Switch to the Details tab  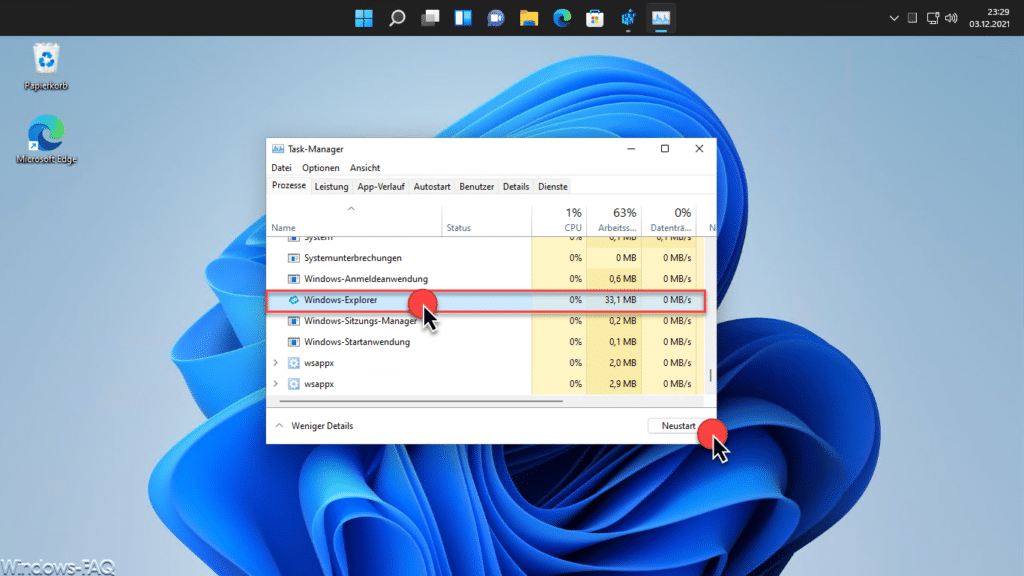tap(516, 187)
